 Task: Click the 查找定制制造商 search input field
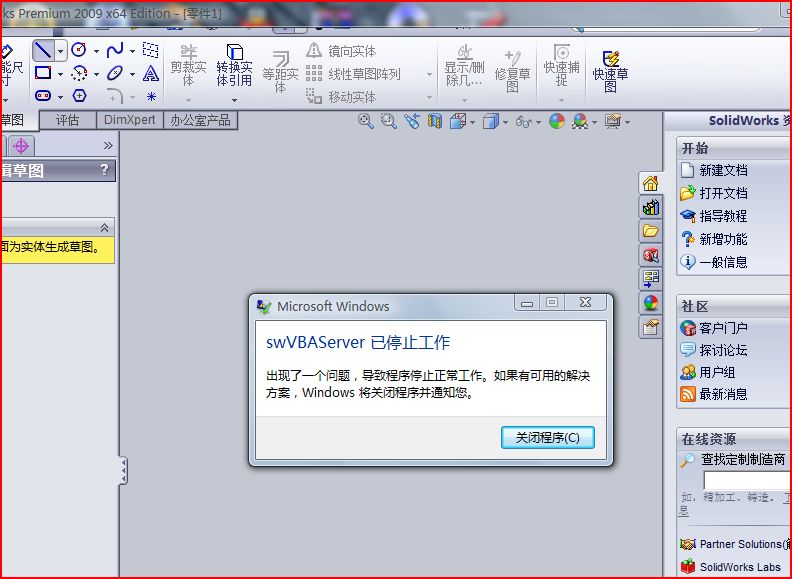747,480
